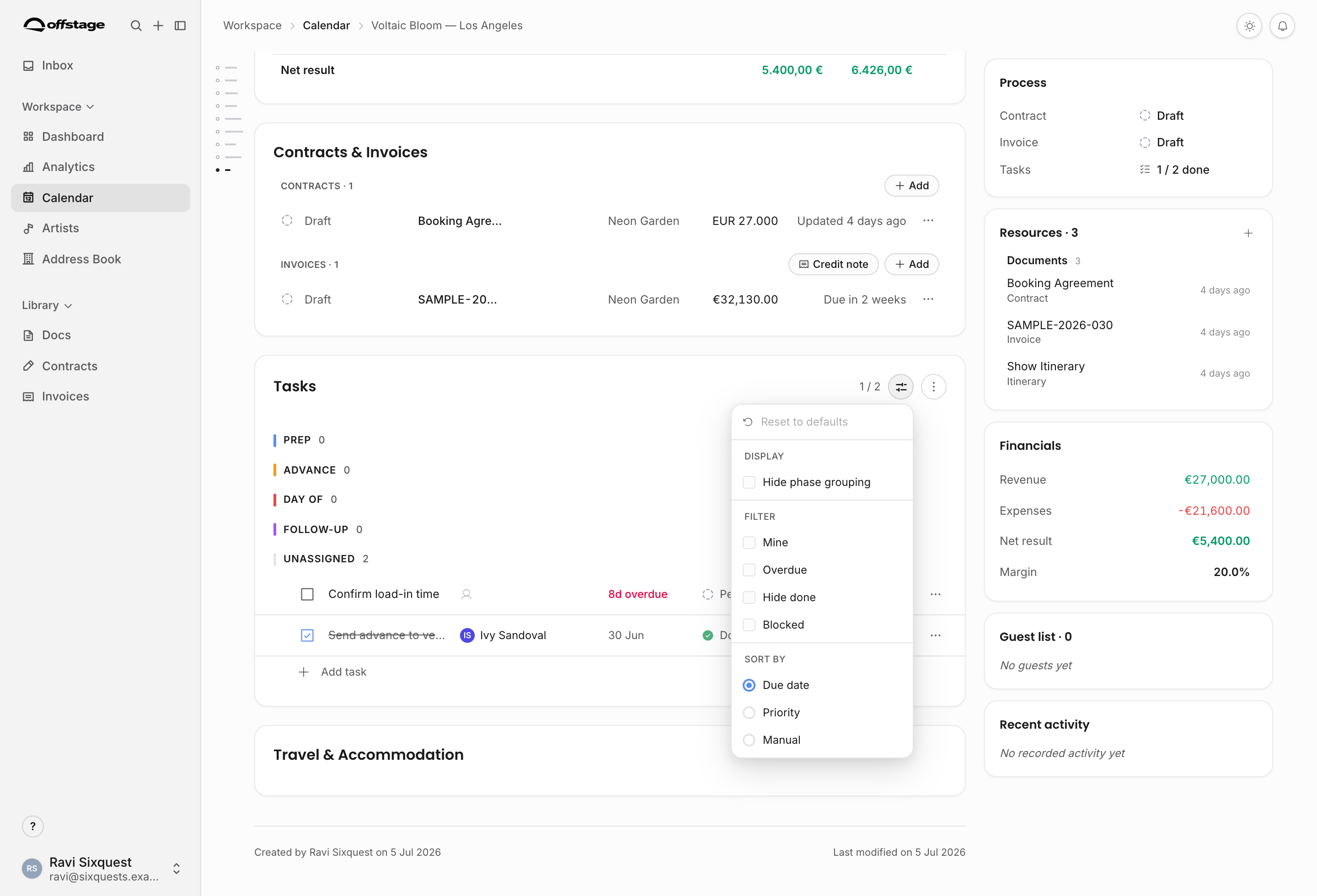Viewport: 1317px width, 896px height.
Task: Select Priority sort option
Action: [749, 713]
